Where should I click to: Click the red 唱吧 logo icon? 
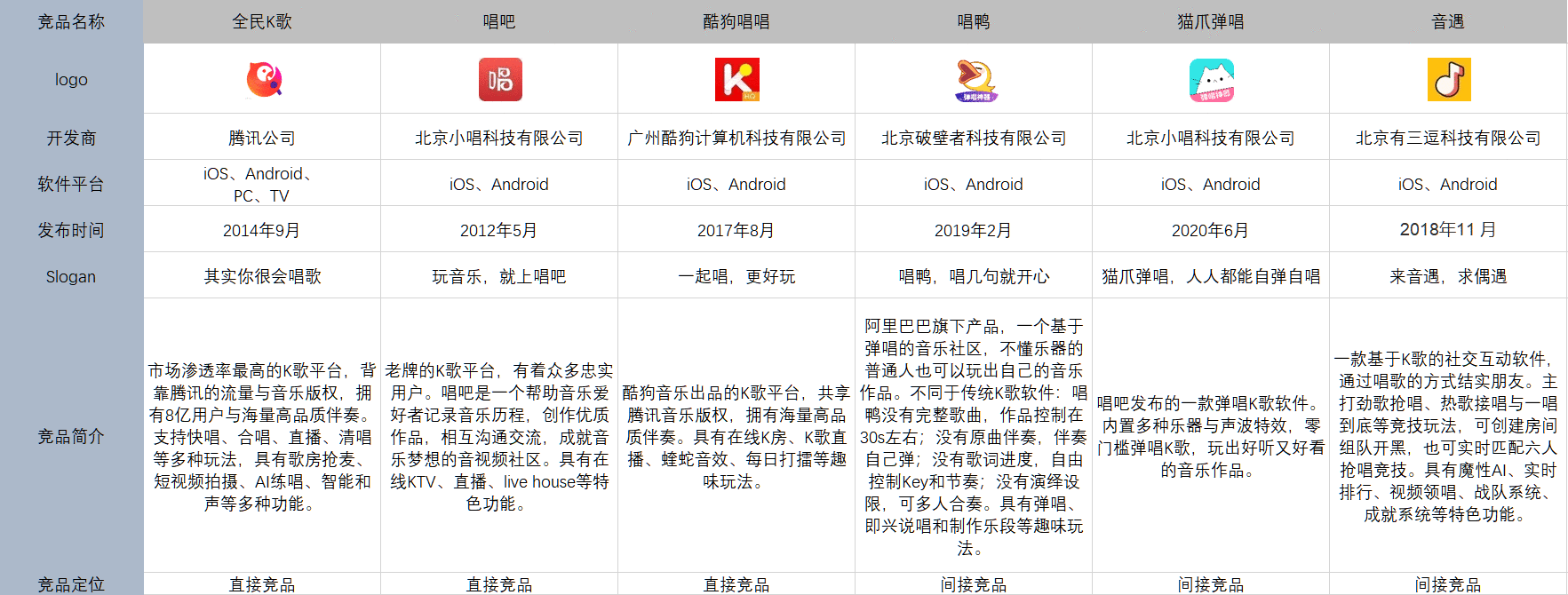tap(500, 80)
